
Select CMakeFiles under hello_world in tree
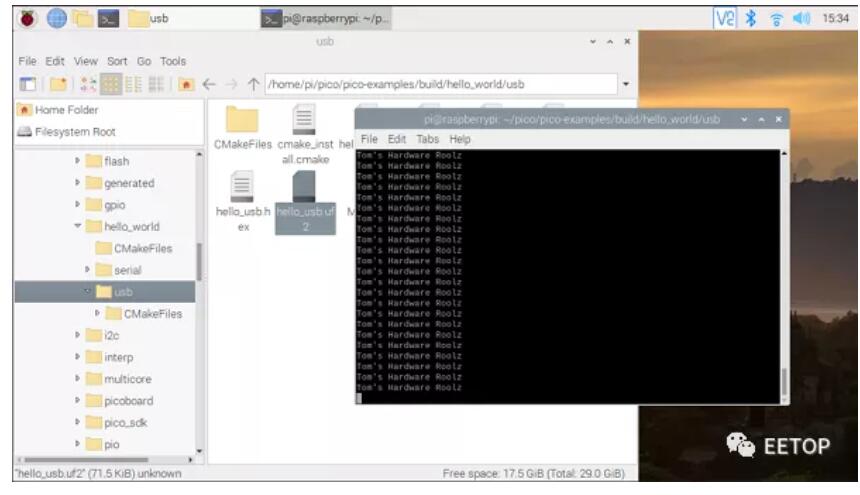[143, 248]
